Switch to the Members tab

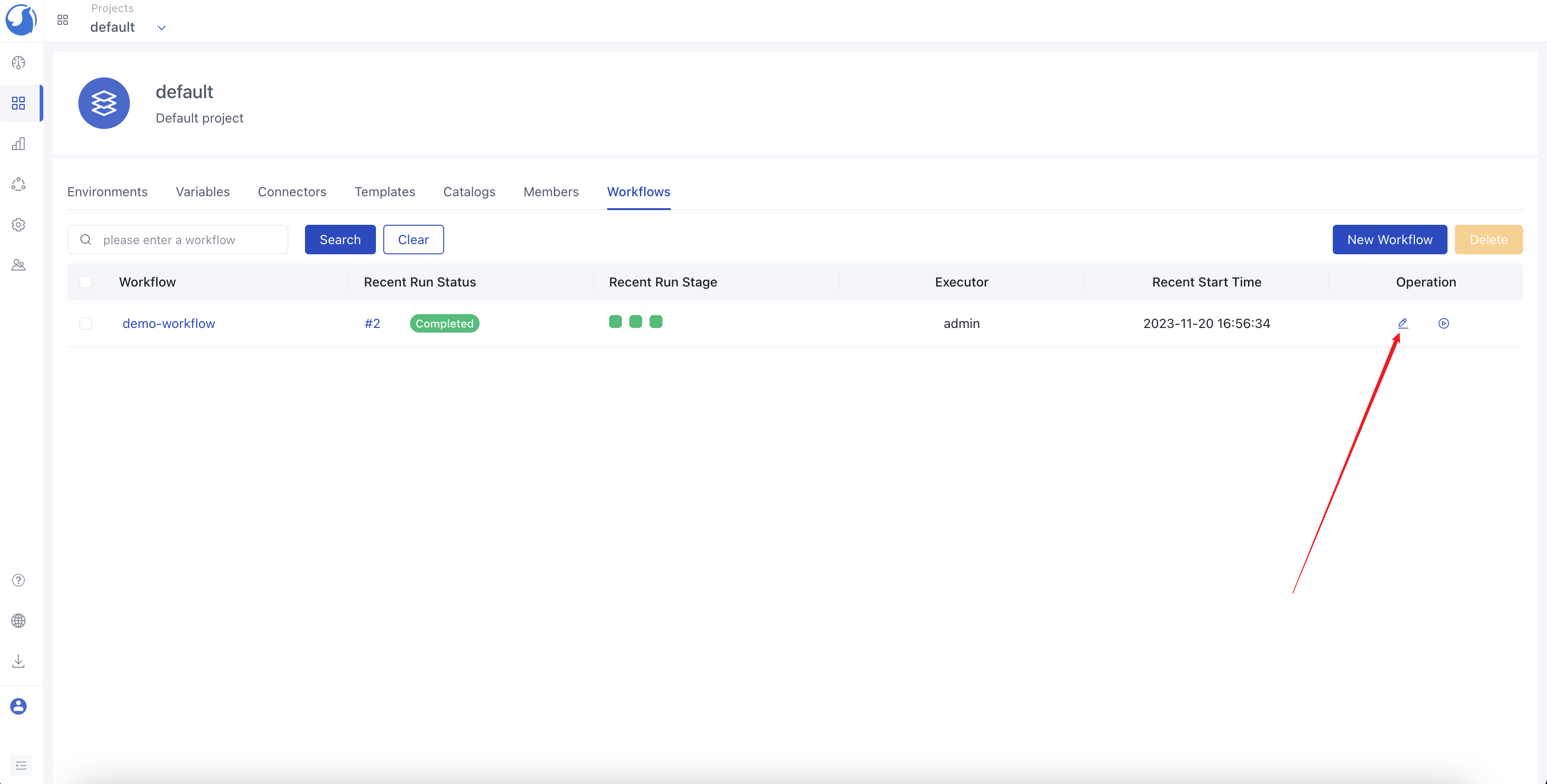point(551,192)
